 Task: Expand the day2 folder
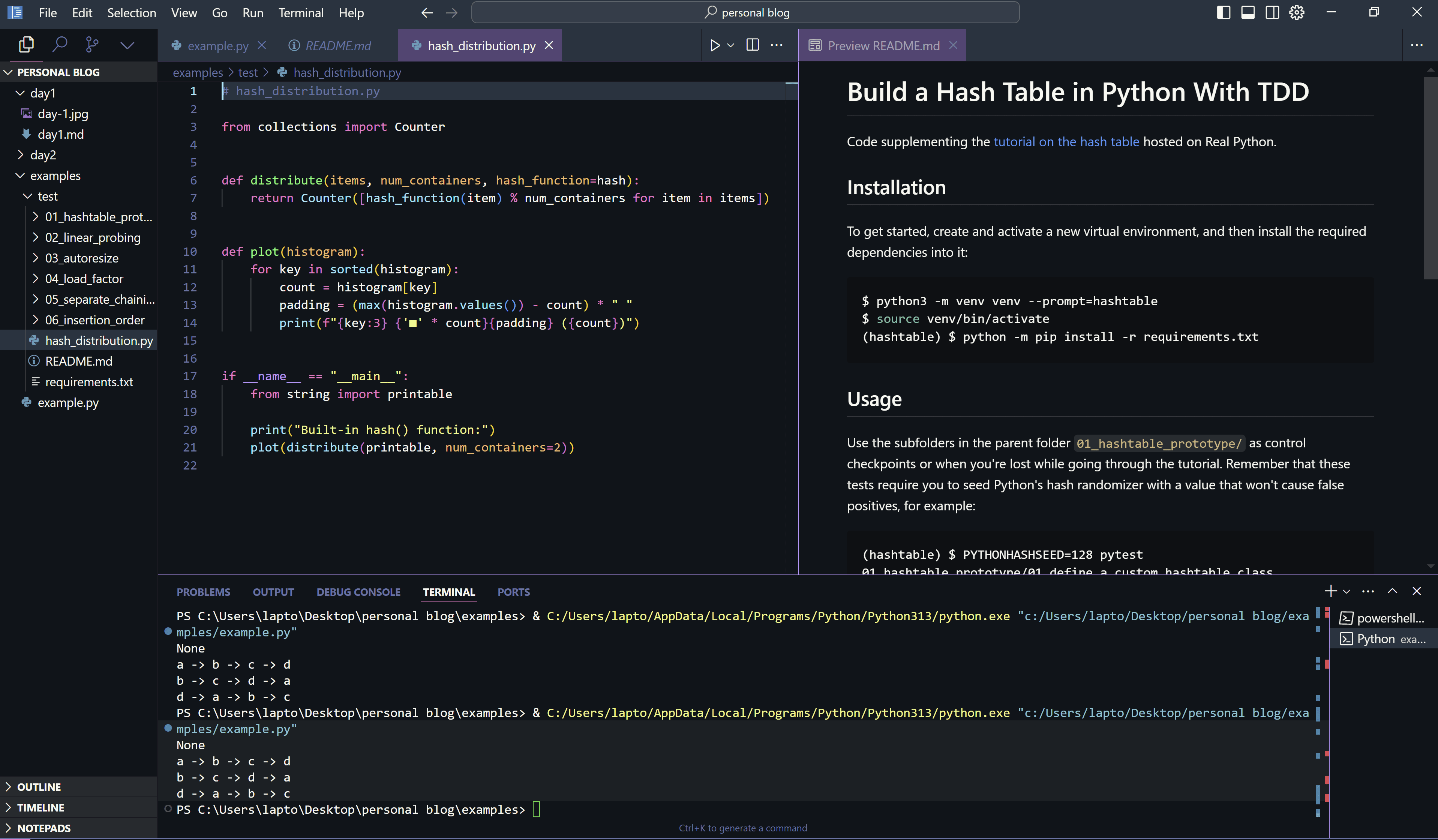43,154
